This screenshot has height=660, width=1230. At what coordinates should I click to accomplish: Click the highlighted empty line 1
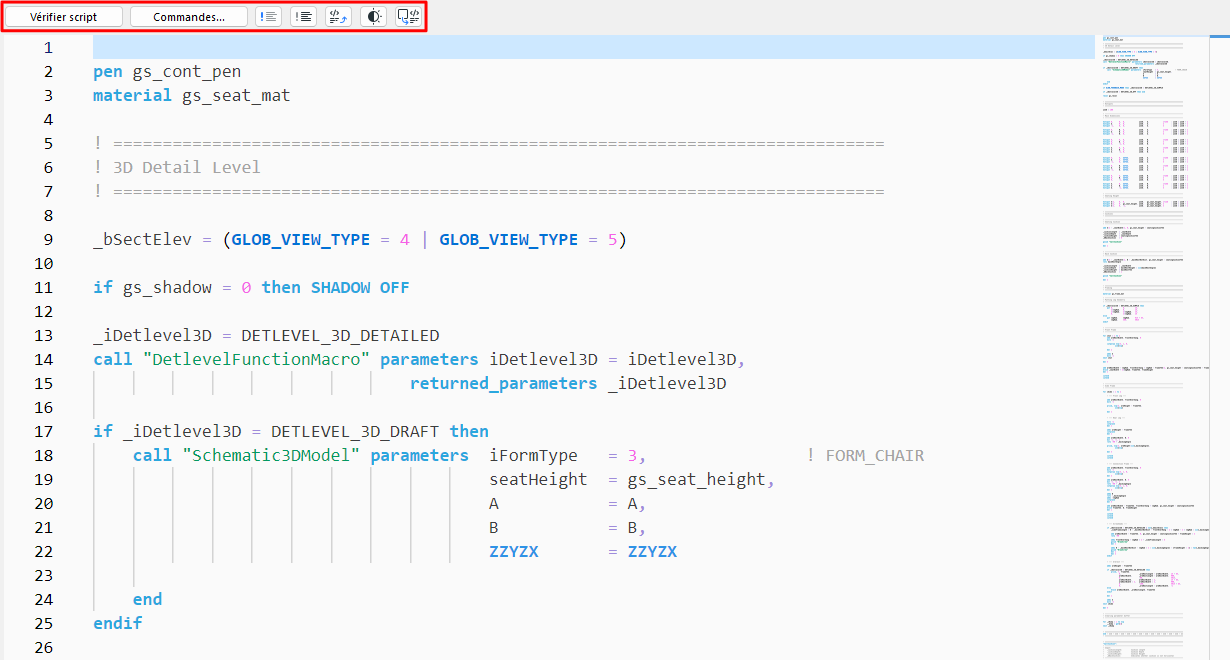click(x=400, y=46)
